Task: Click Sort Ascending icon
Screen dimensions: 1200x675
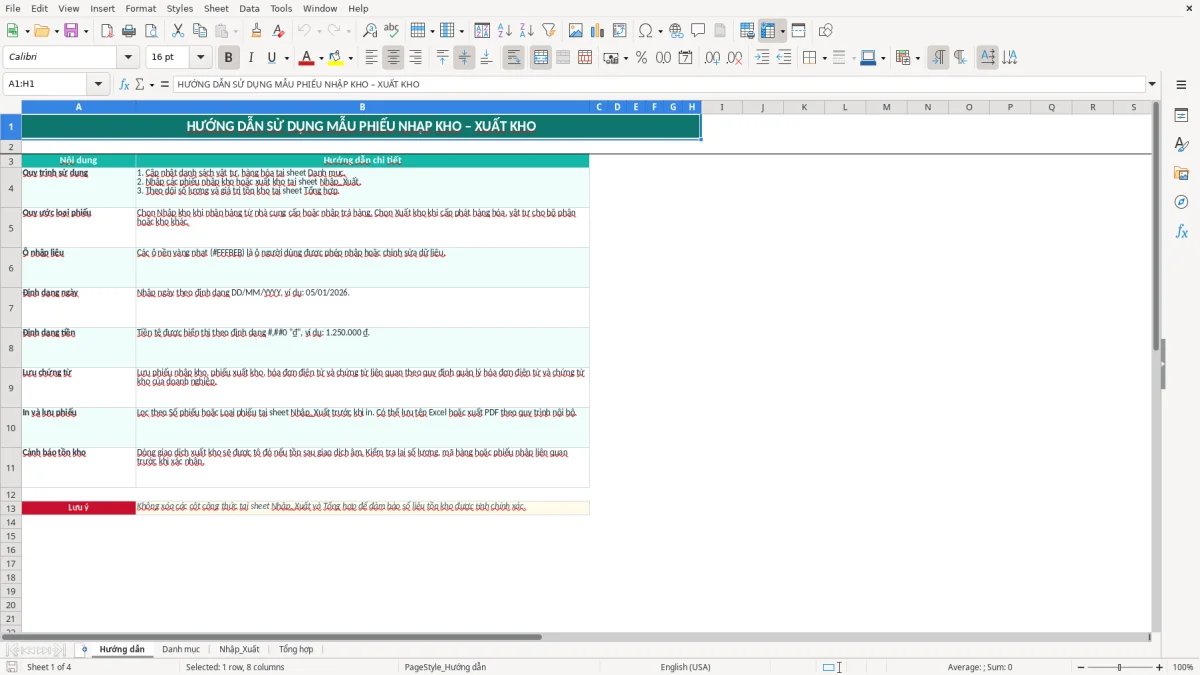Action: point(504,31)
